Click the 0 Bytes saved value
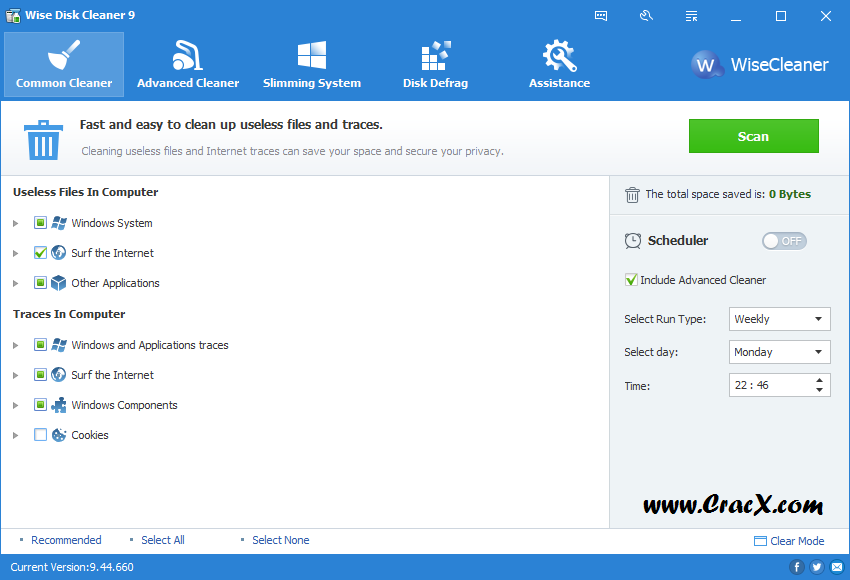This screenshot has height=580, width=850. [790, 194]
